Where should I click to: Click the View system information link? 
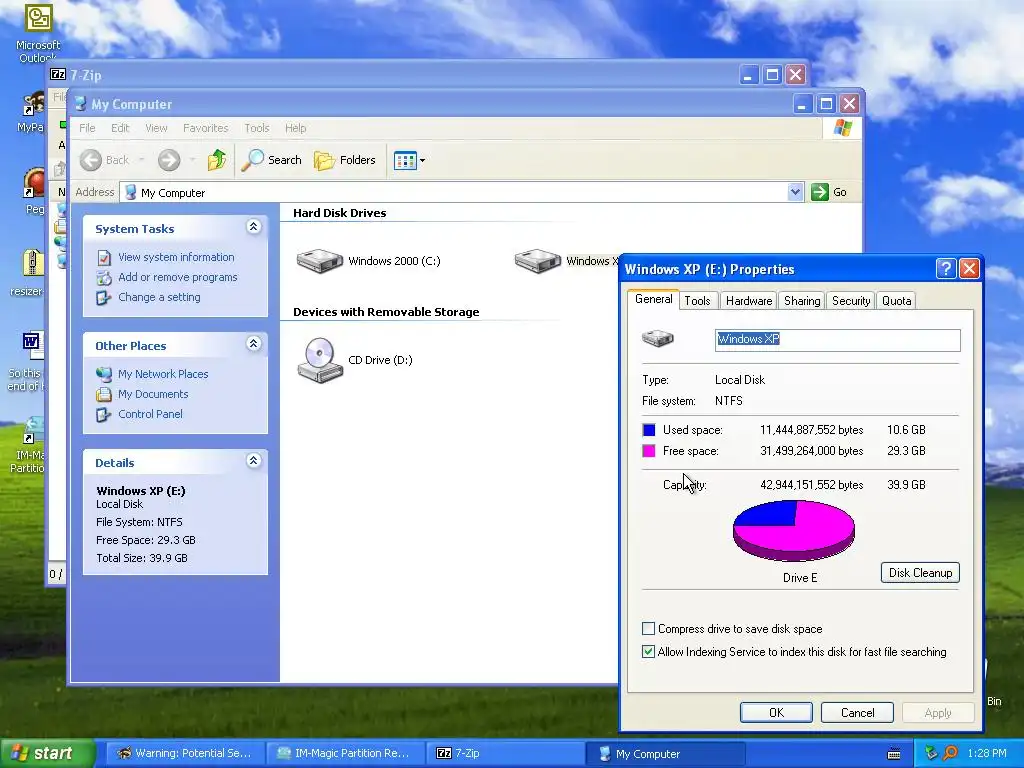(x=176, y=257)
